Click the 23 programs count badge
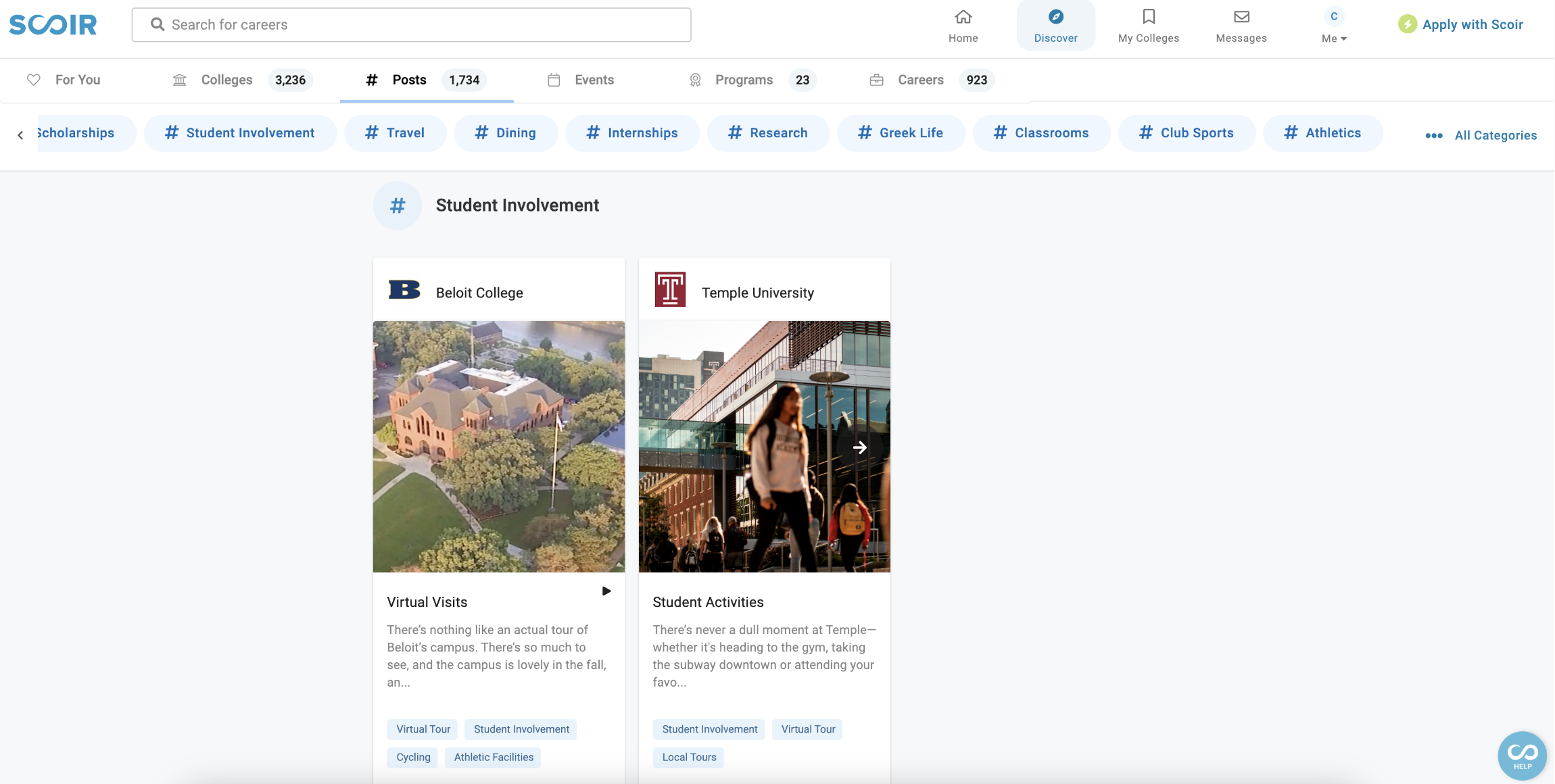Viewport: 1555px width, 784px height. 802,80
